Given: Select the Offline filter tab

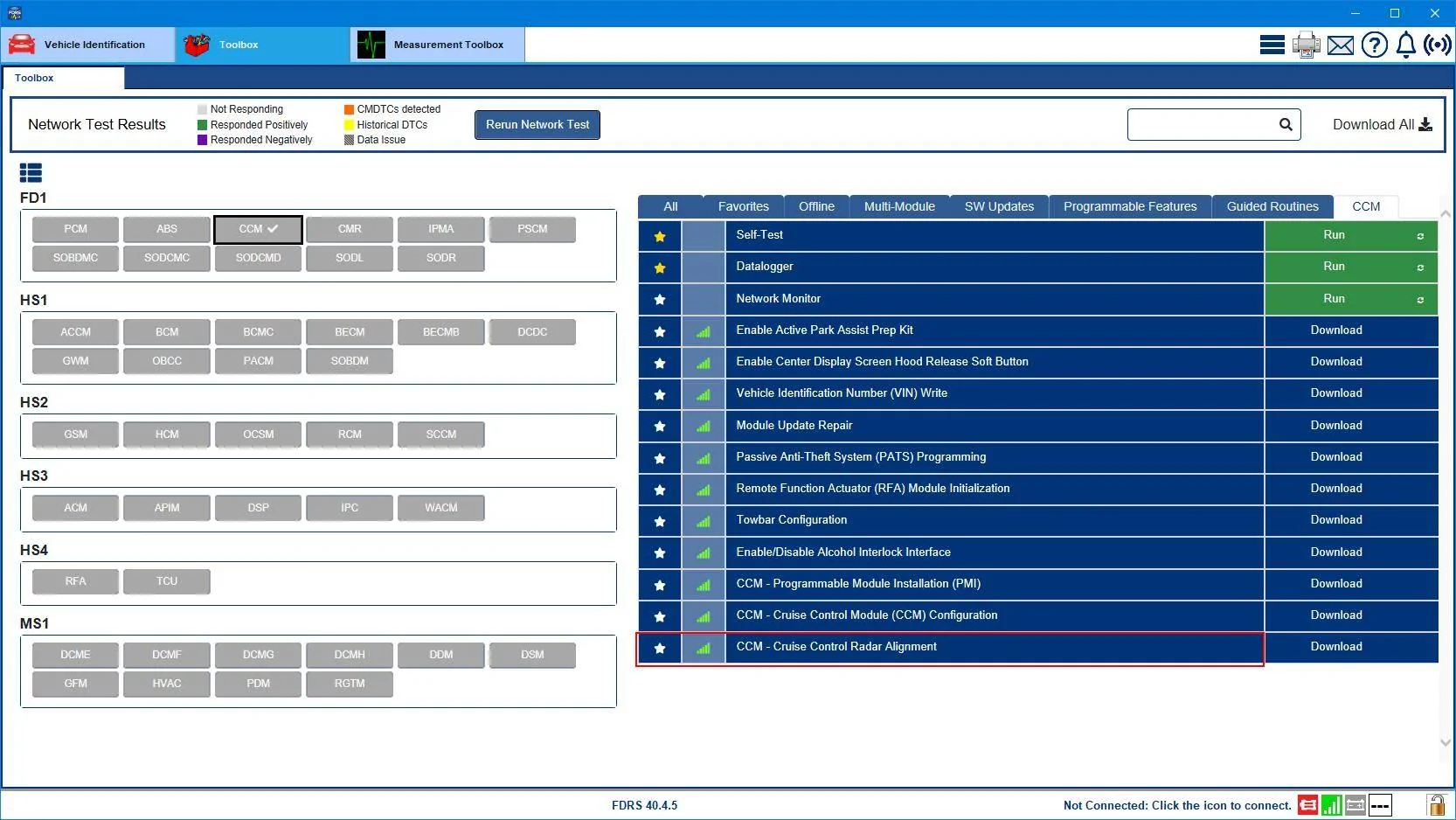Looking at the screenshot, I should pos(816,207).
